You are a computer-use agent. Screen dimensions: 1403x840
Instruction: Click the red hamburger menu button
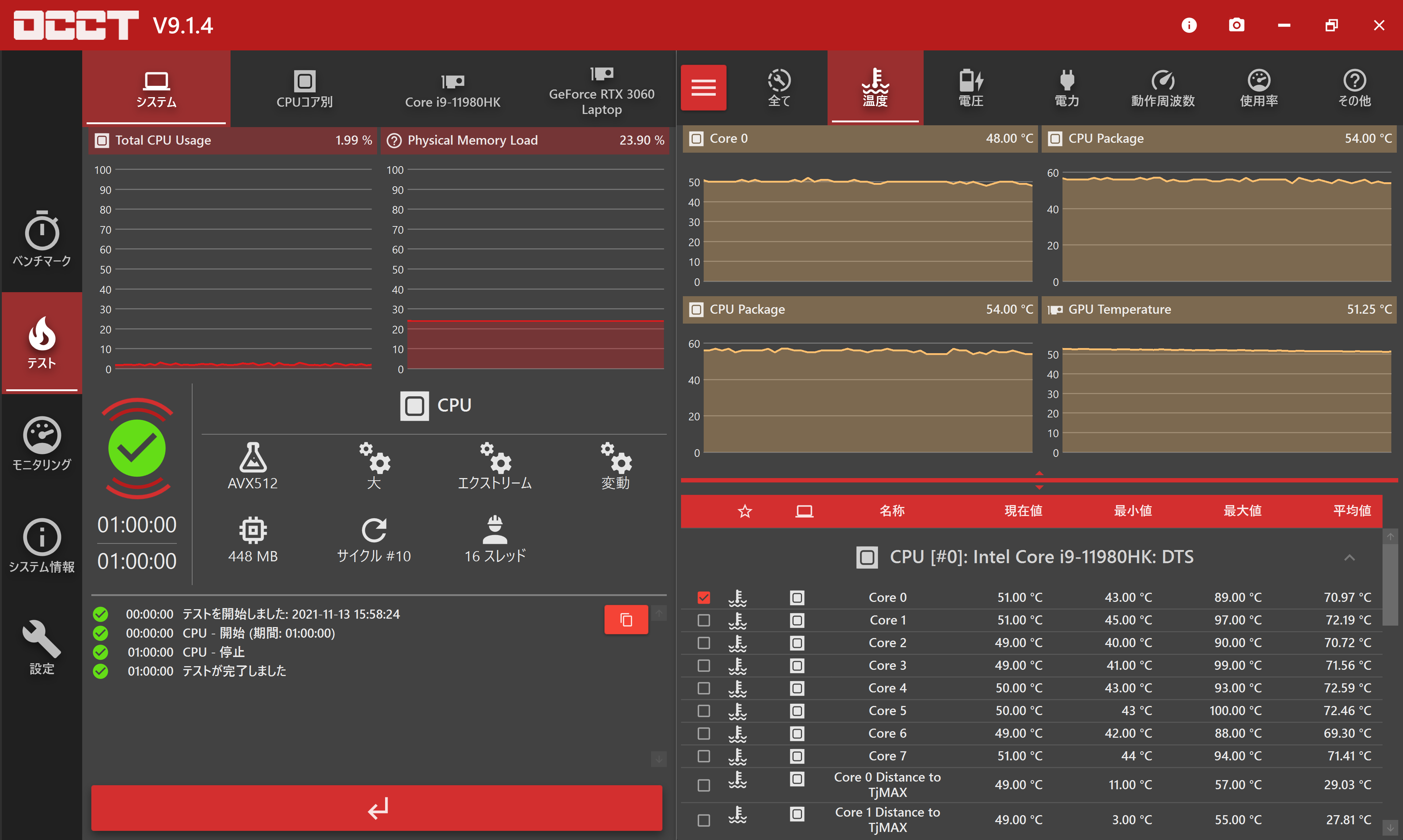pos(703,87)
